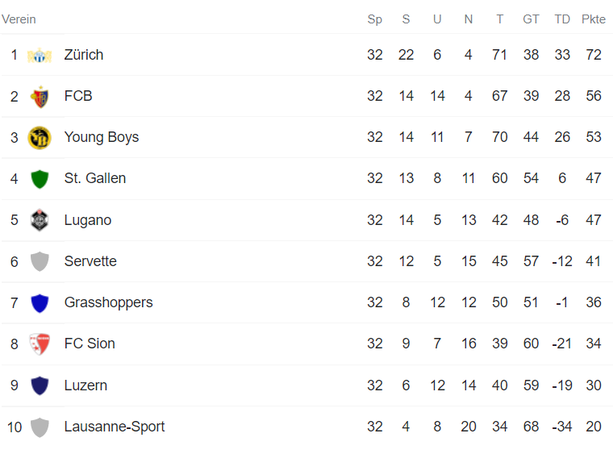Screen dimensions: 613x450
Task: Click the blue Grasshoppers shield icon
Action: [x=39, y=303]
